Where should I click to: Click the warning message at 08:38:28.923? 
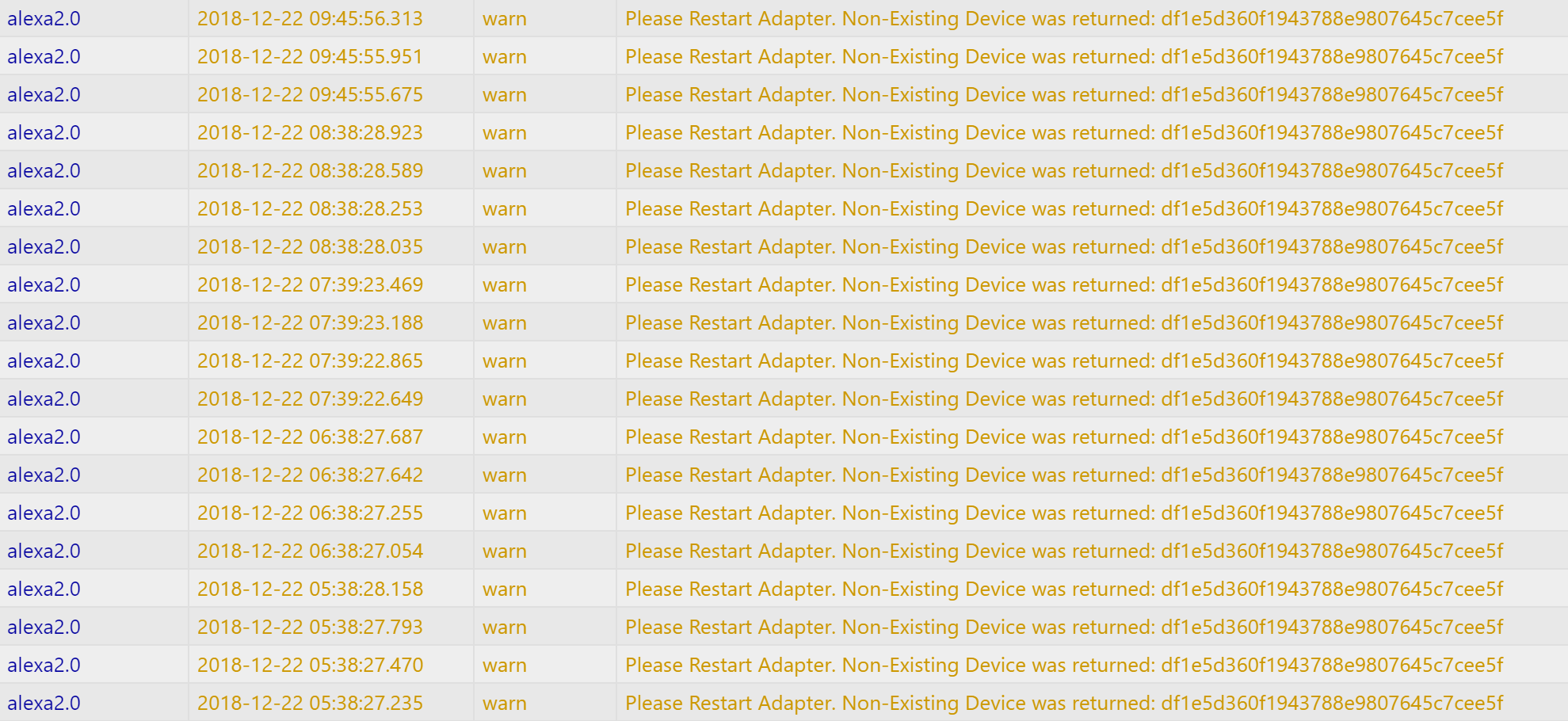pos(1064,132)
